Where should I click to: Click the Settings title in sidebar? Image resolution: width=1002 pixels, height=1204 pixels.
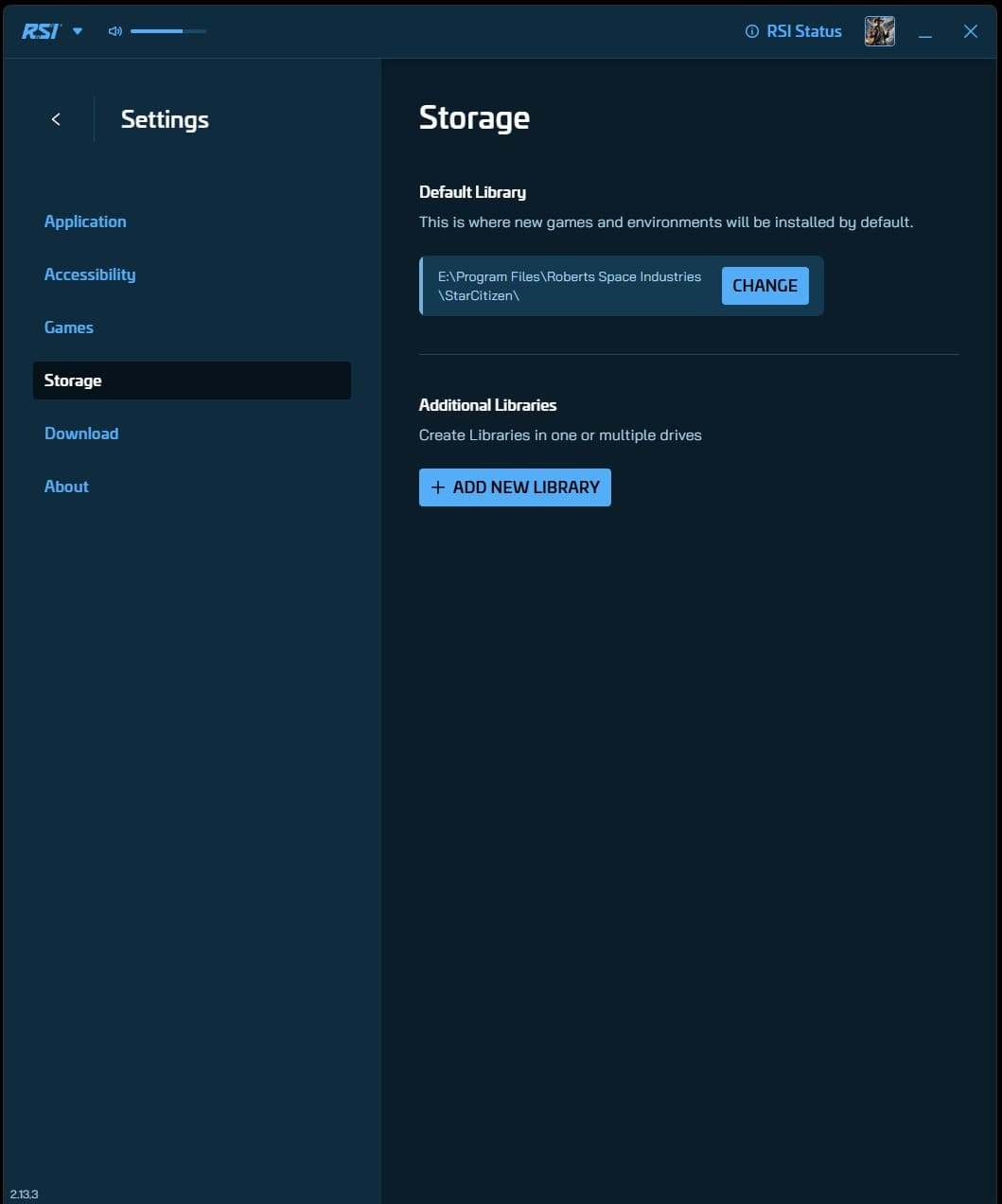165,120
